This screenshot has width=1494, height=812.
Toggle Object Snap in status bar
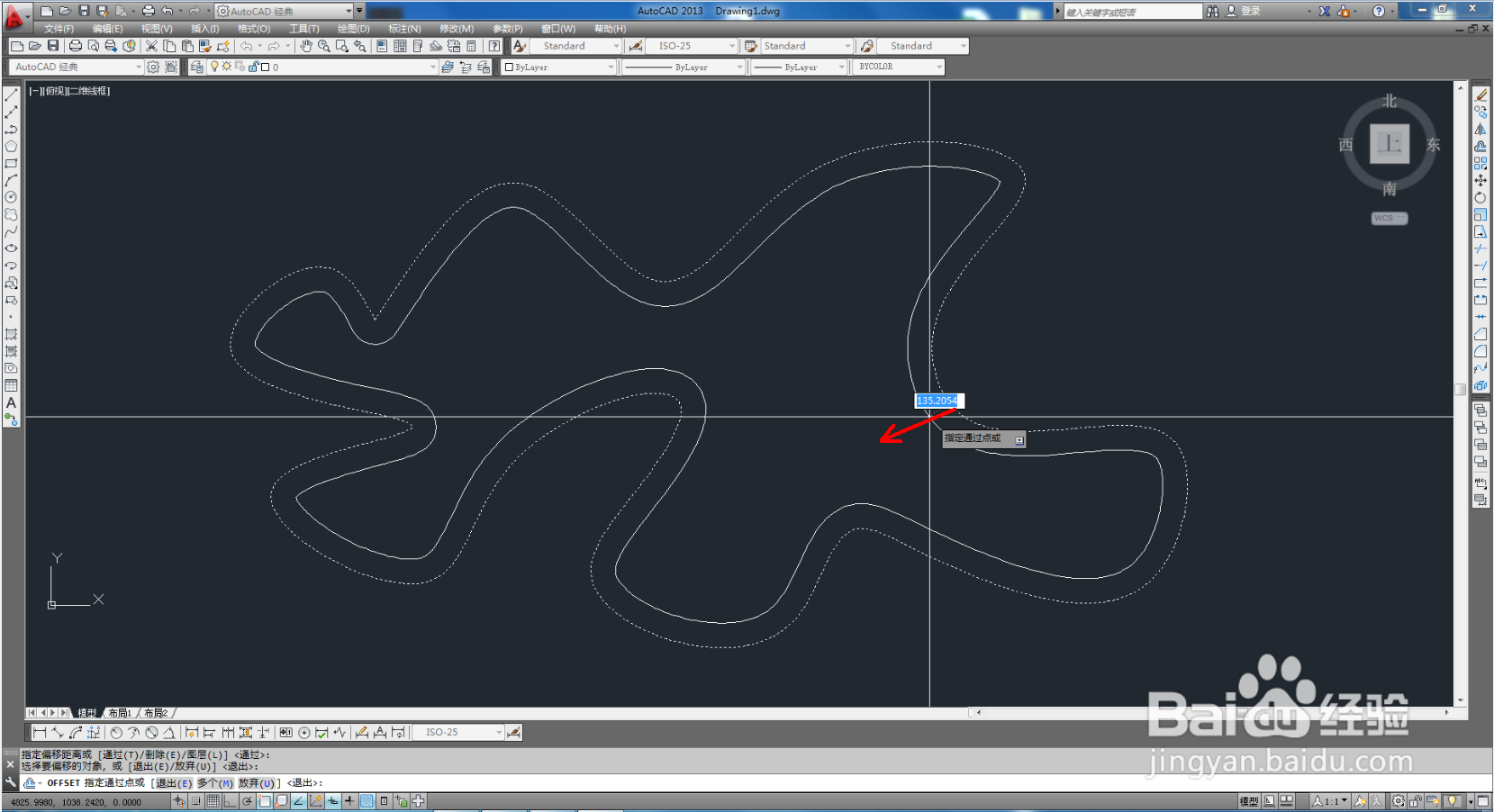pos(265,801)
